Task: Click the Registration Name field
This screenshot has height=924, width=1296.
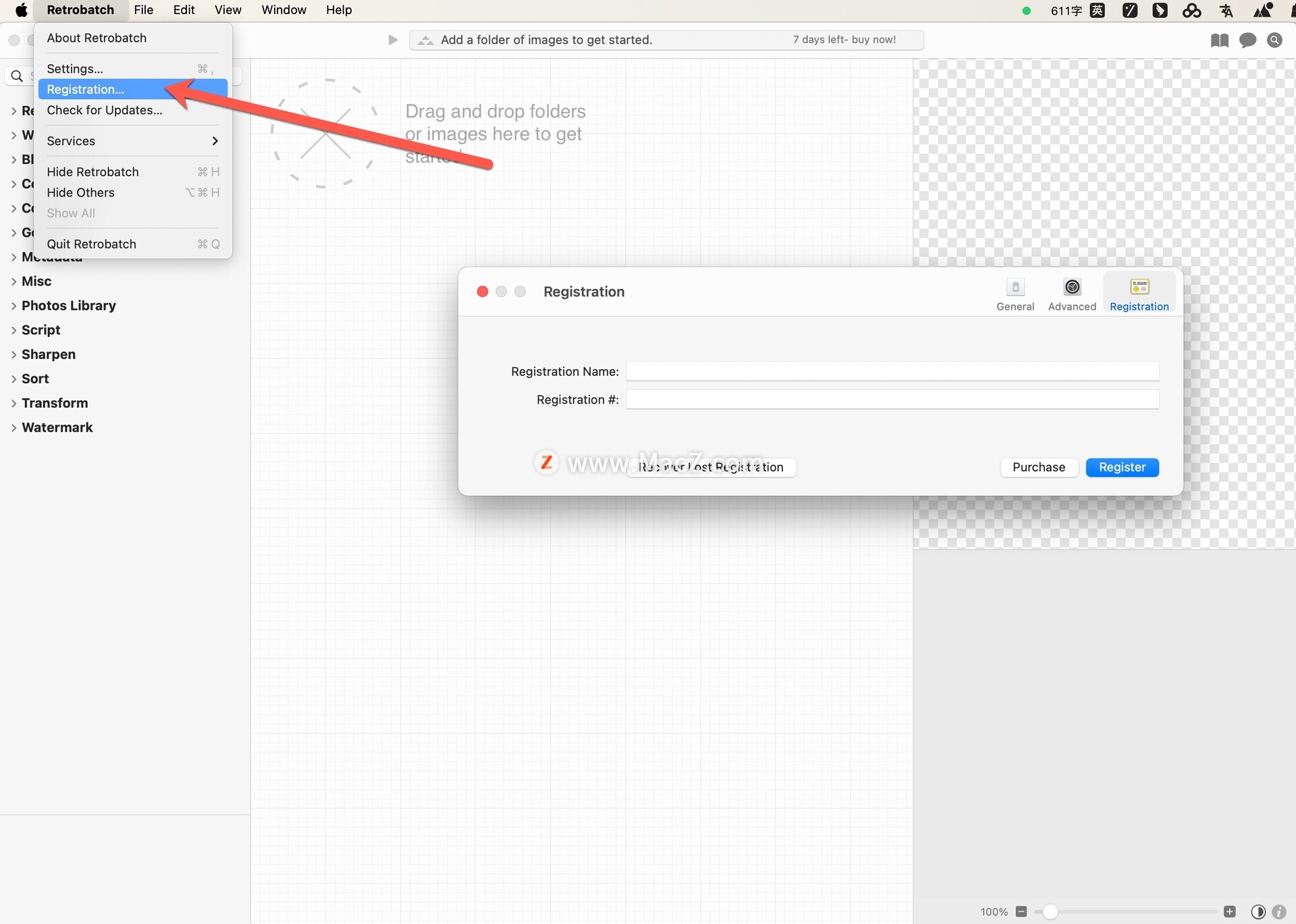Action: click(892, 371)
